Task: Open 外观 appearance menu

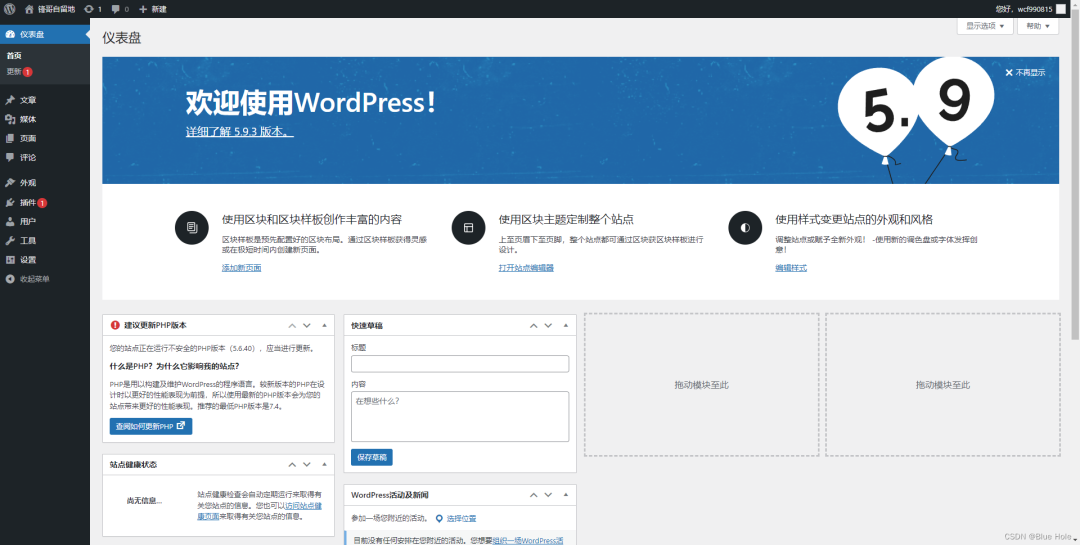Action: click(28, 183)
